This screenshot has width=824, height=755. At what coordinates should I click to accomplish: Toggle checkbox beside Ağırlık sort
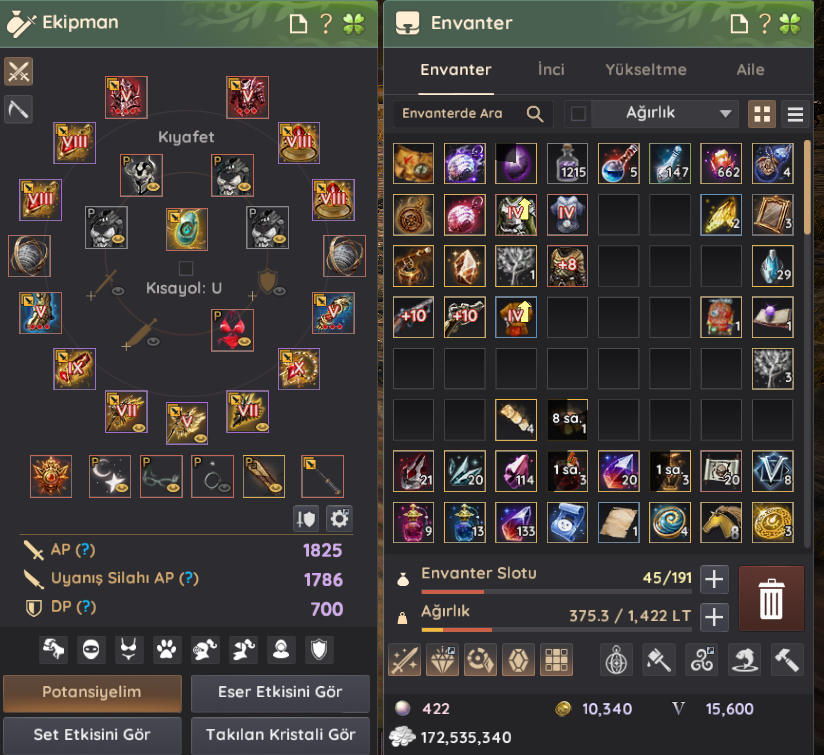578,113
